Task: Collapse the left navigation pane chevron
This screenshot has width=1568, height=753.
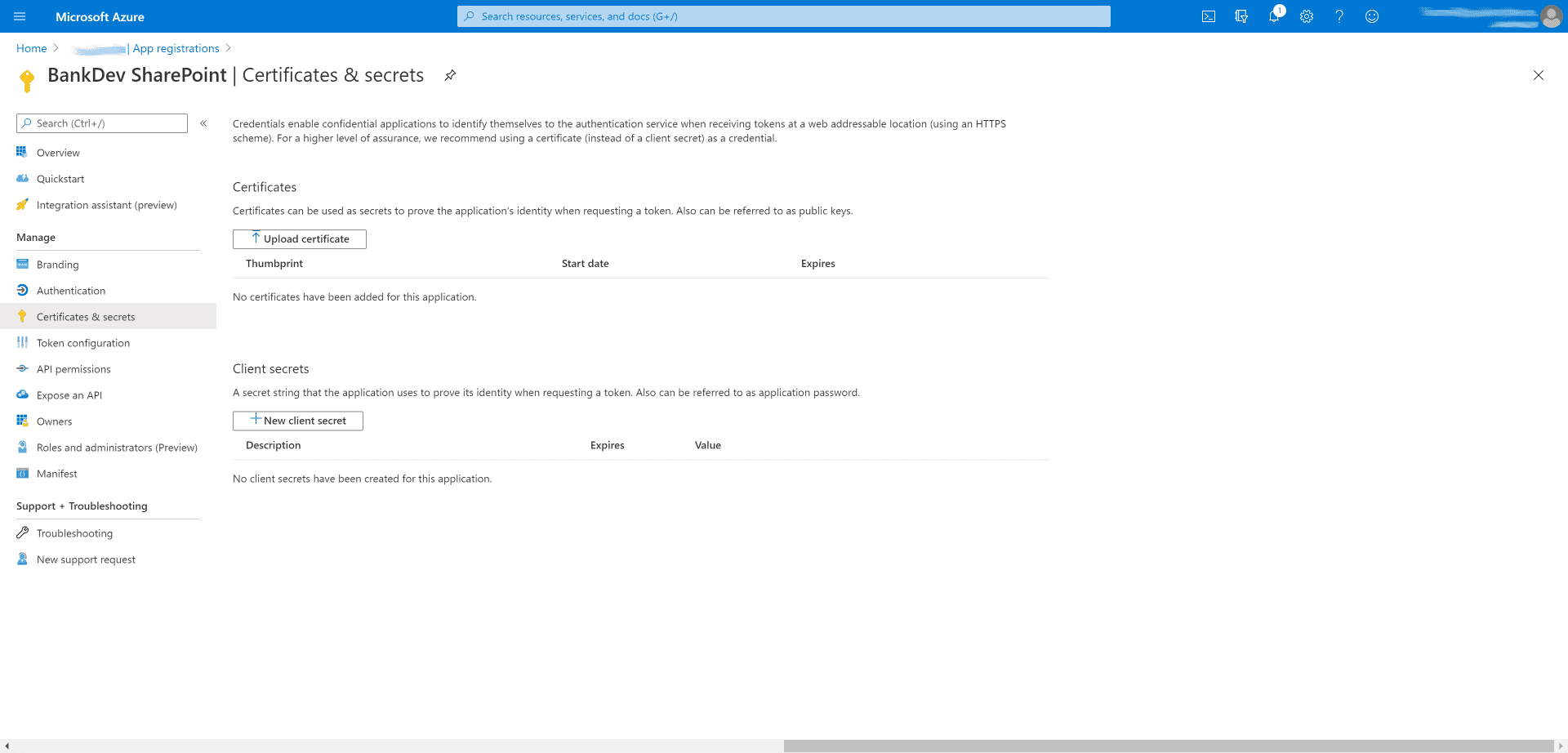Action: [x=203, y=123]
